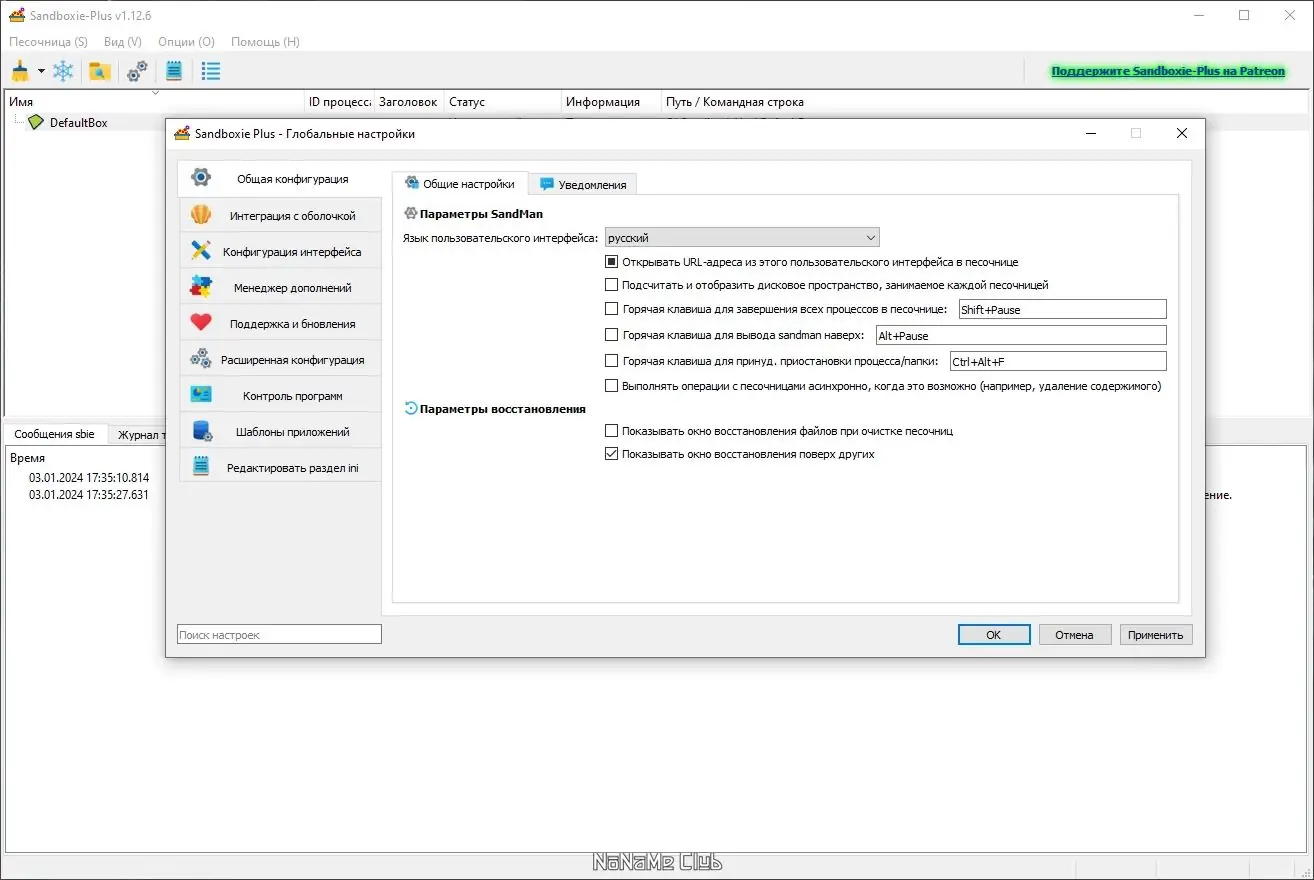Uncheck Показывать окно восстановления поверх других
The height and width of the screenshot is (880, 1314).
pyautogui.click(x=612, y=454)
